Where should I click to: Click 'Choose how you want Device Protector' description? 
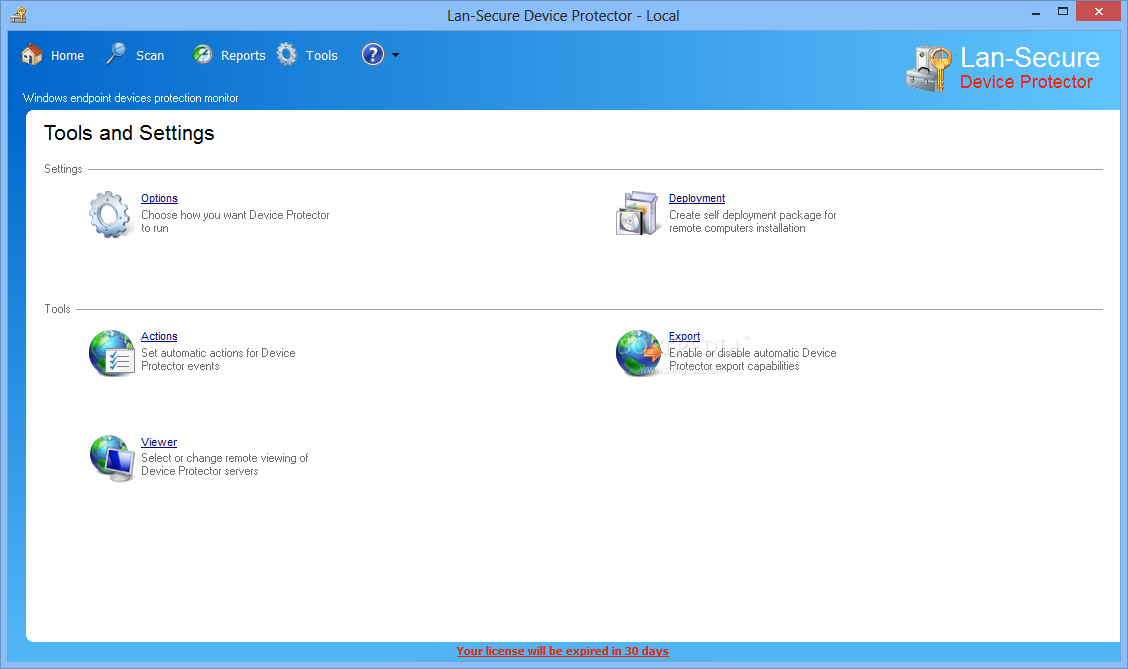point(235,222)
